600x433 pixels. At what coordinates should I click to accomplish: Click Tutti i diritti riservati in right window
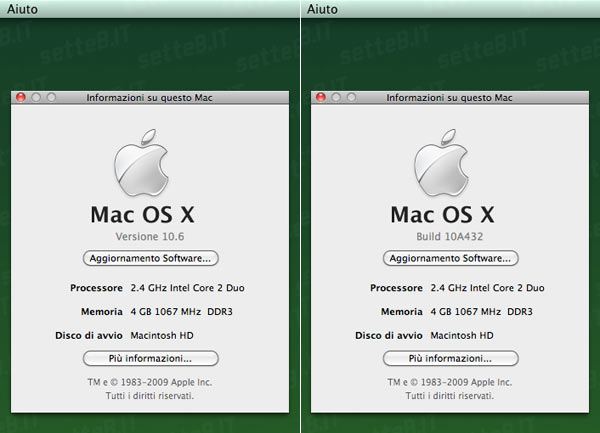(450, 396)
